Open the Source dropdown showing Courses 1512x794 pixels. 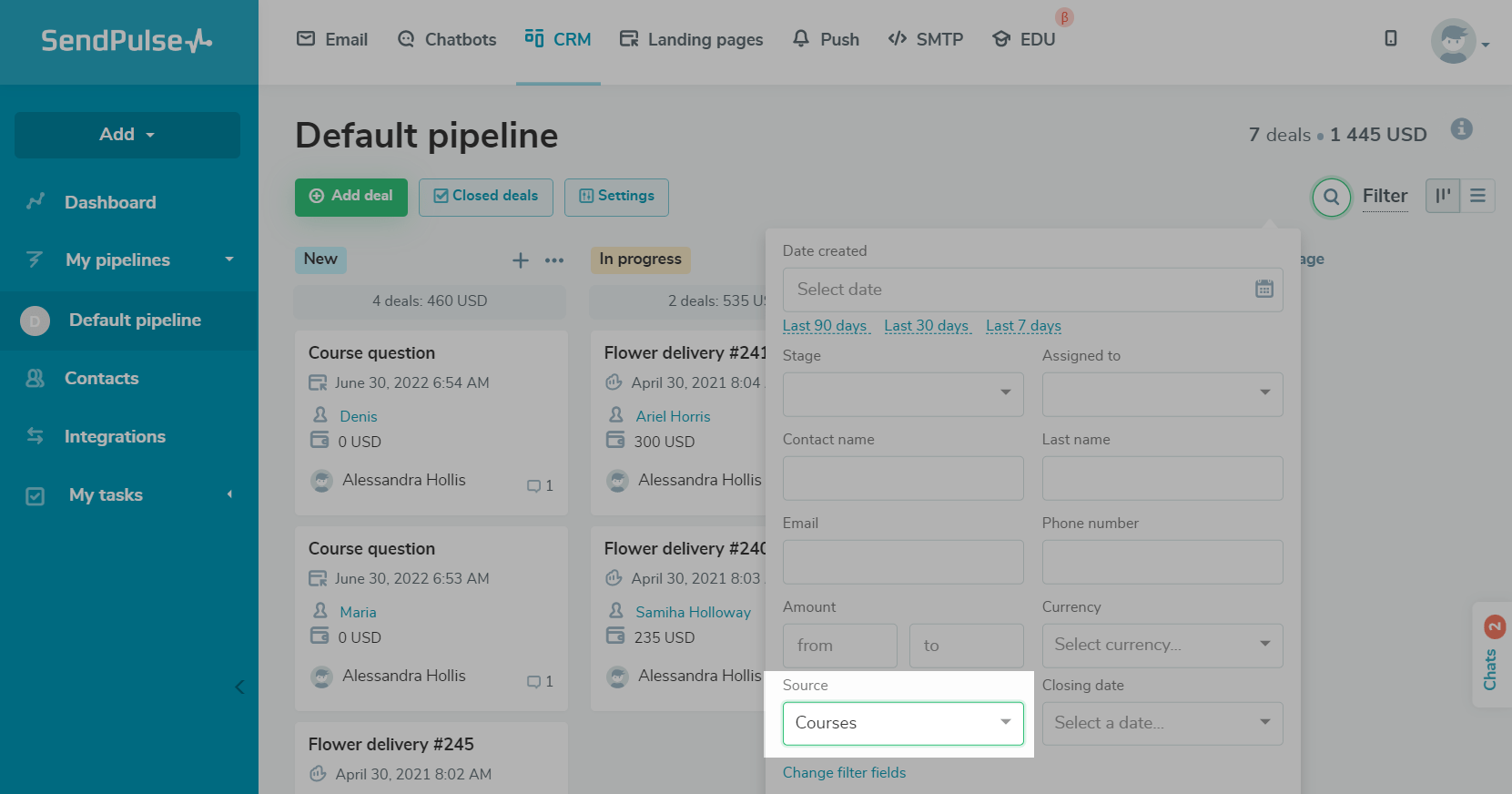(x=902, y=723)
